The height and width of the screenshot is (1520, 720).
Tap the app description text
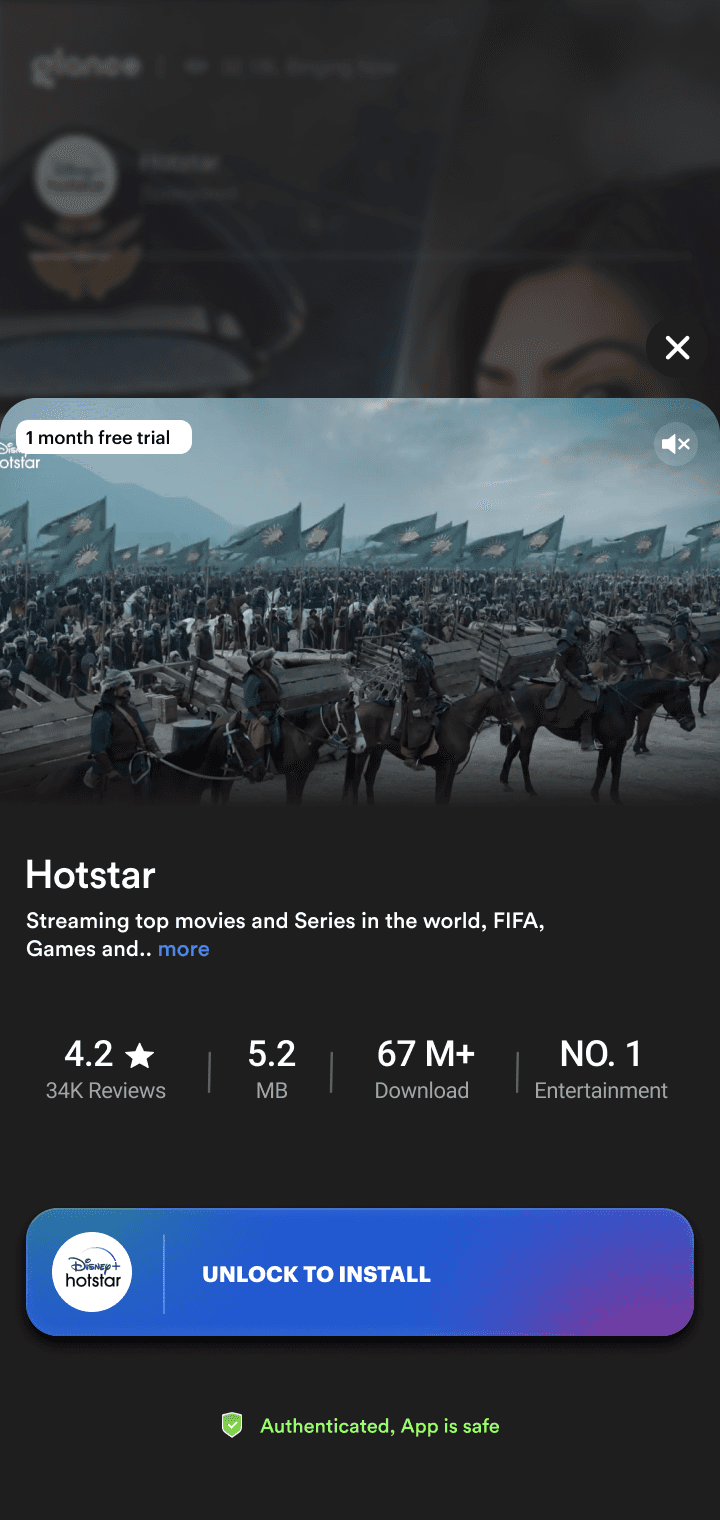[x=285, y=934]
